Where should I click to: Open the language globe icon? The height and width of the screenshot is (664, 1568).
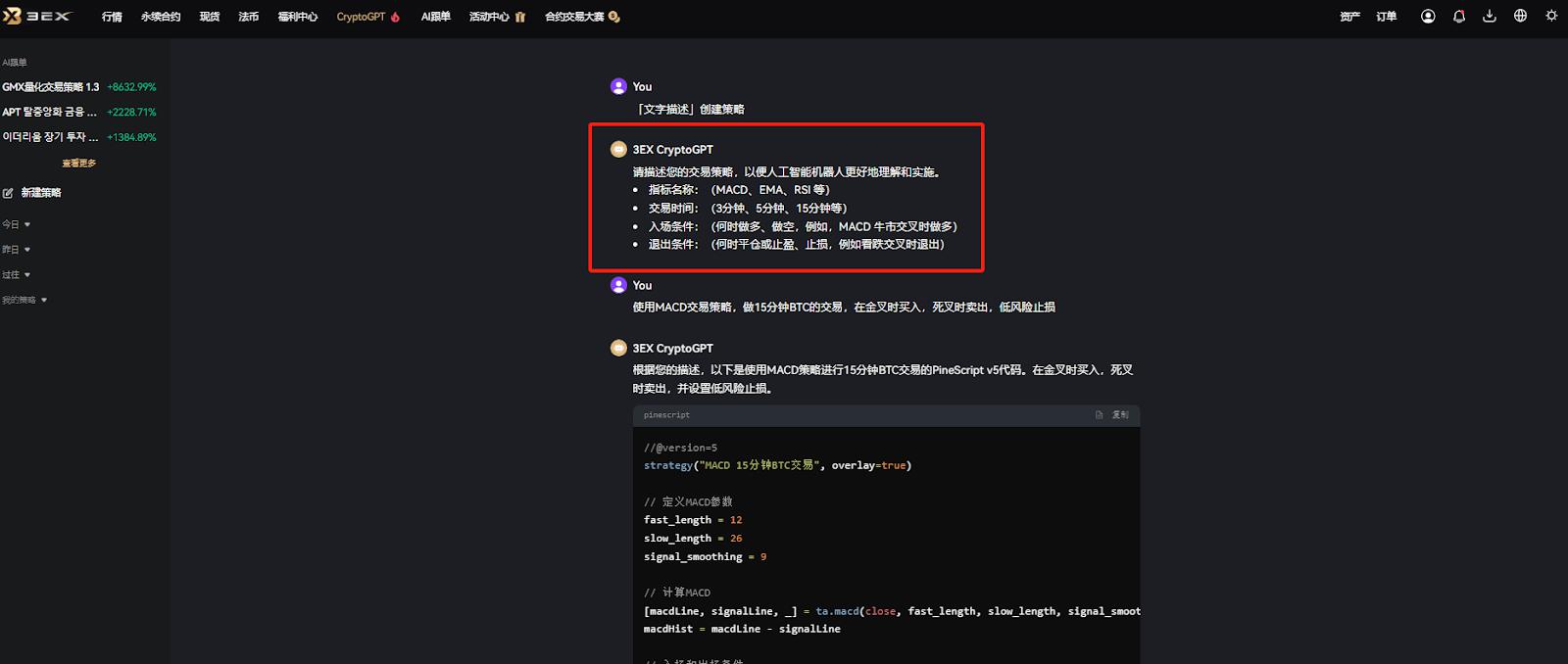point(1520,17)
